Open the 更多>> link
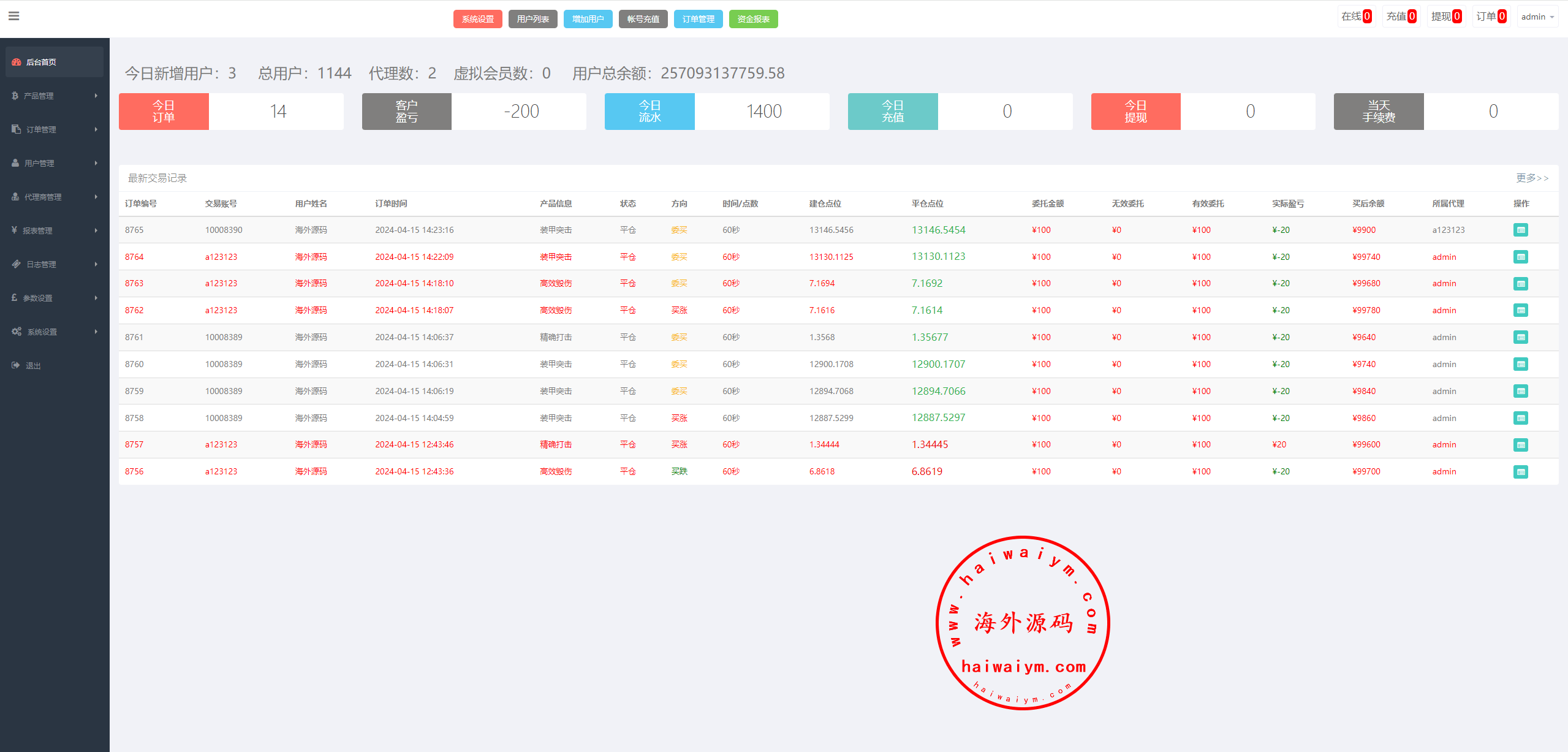 (1532, 178)
